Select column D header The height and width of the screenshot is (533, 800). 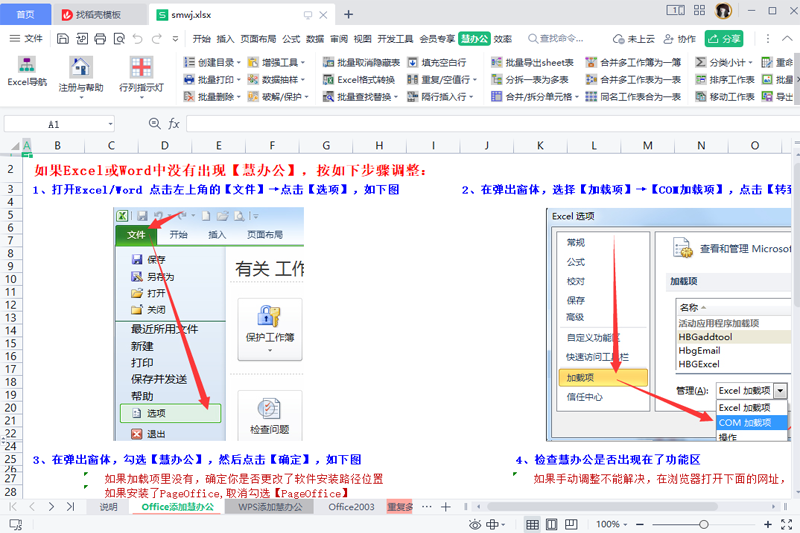pyautogui.click(x=165, y=145)
